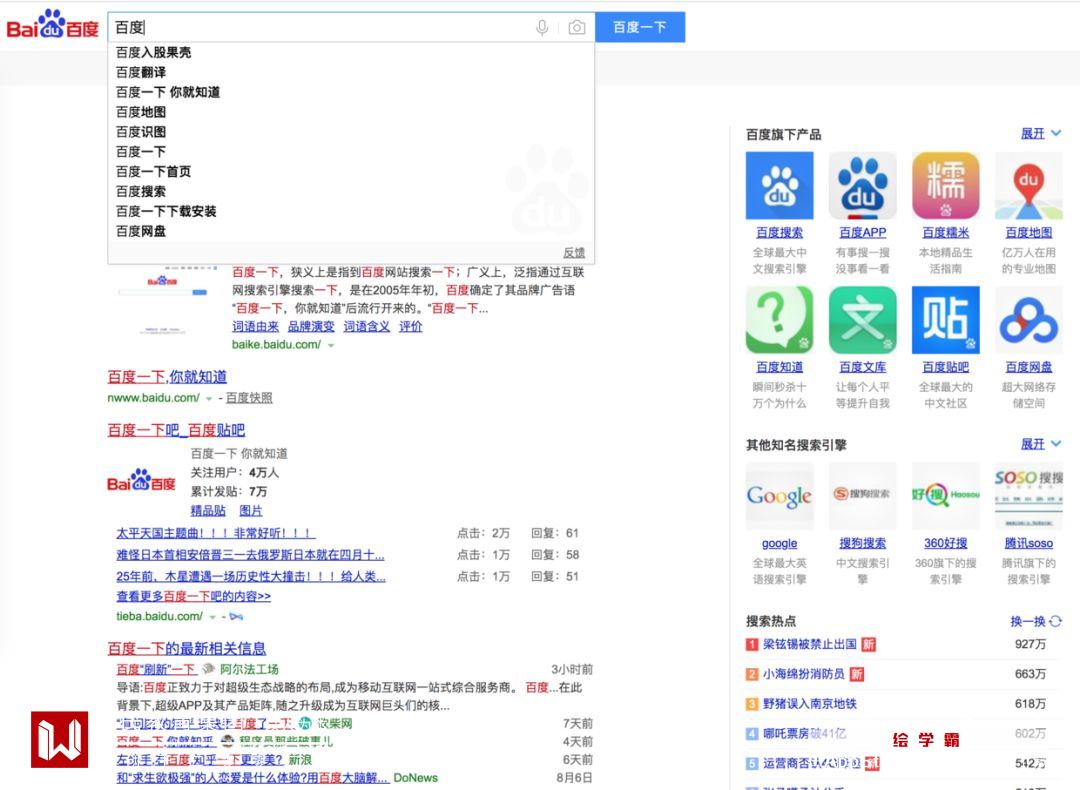1080x790 pixels.
Task: Open the 百度地图 product icon
Action: click(1029, 185)
